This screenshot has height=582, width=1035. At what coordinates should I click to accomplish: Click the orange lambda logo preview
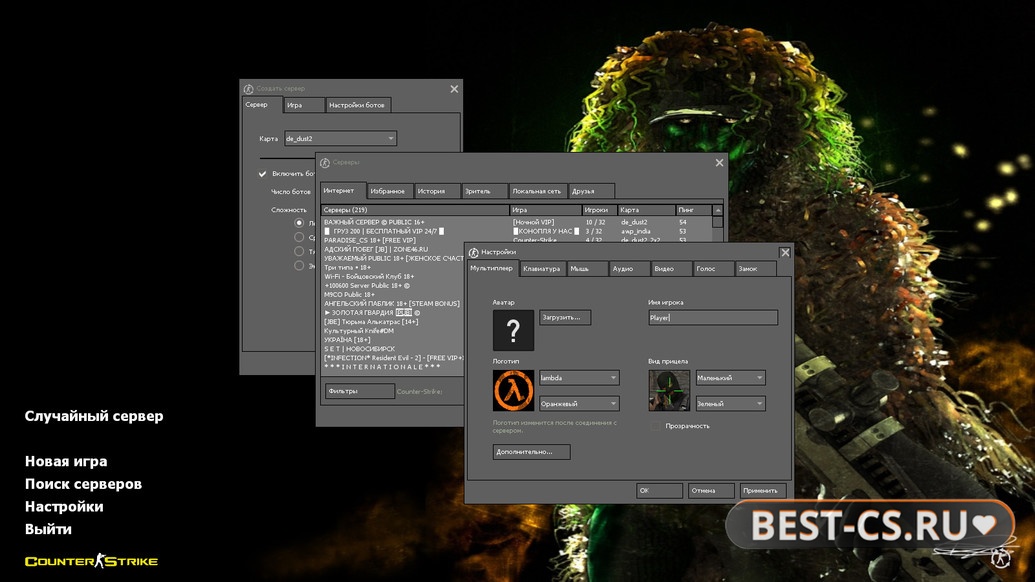(513, 390)
